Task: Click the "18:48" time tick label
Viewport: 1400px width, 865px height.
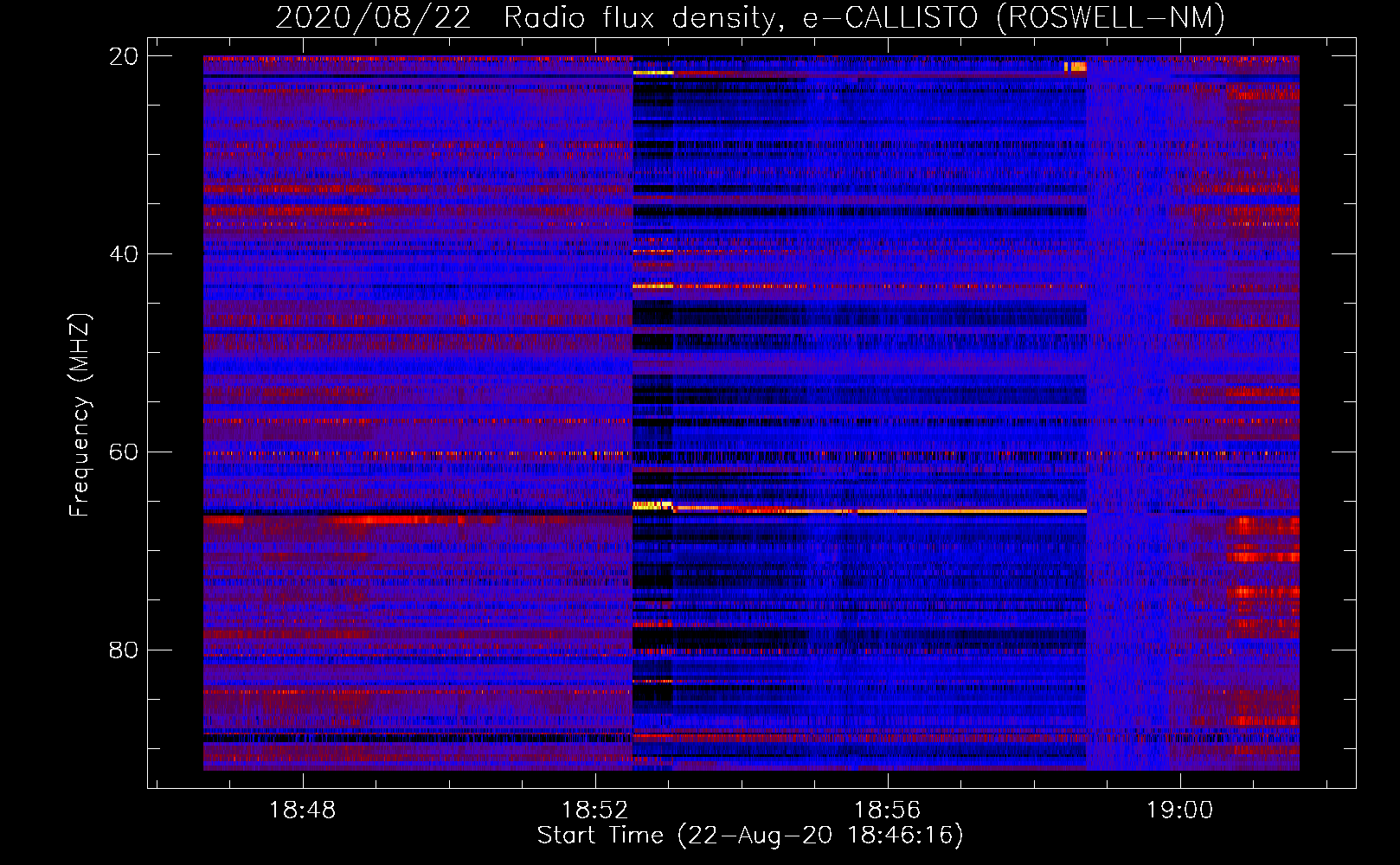Action: (302, 811)
